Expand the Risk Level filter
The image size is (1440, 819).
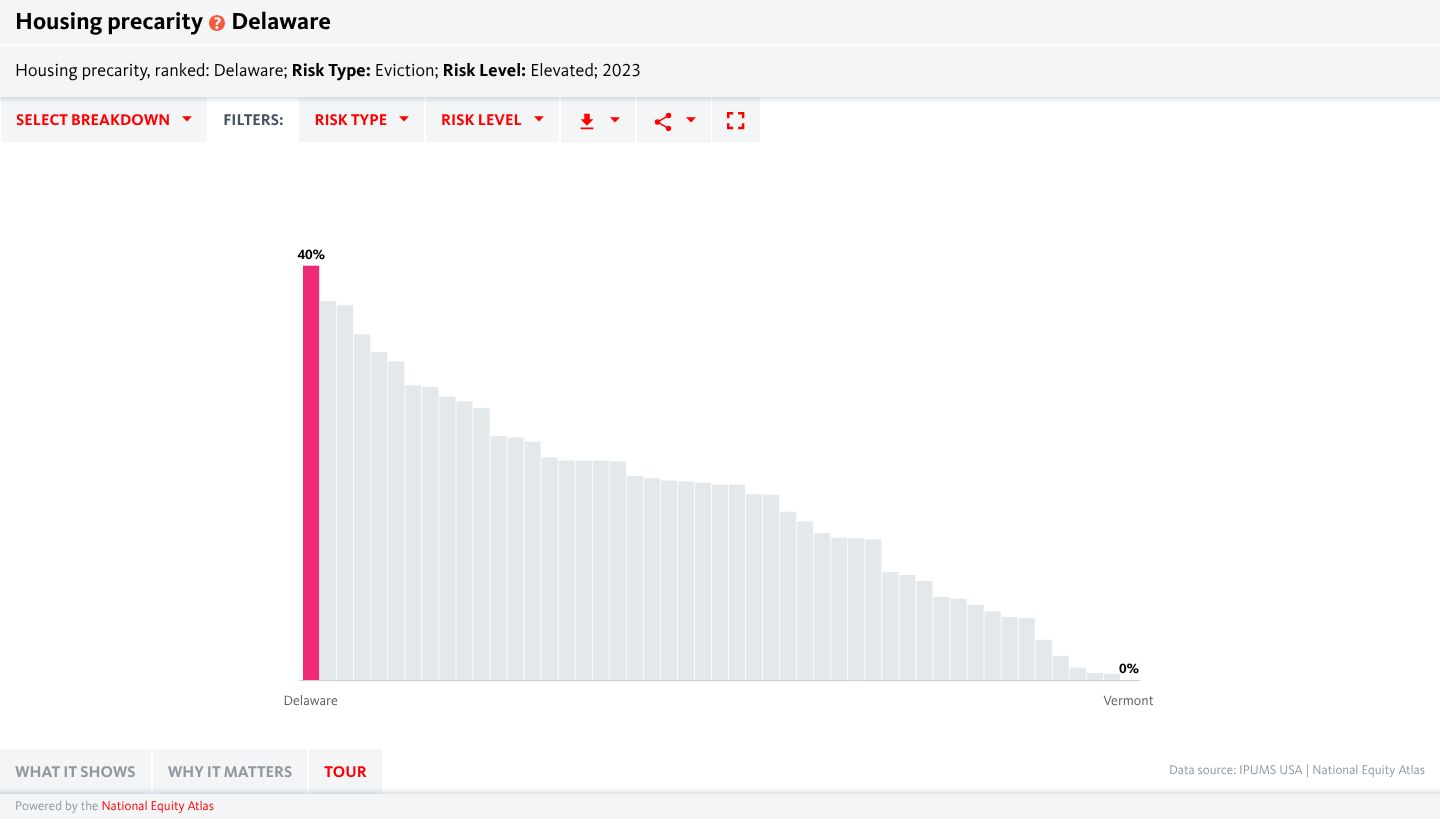click(492, 120)
